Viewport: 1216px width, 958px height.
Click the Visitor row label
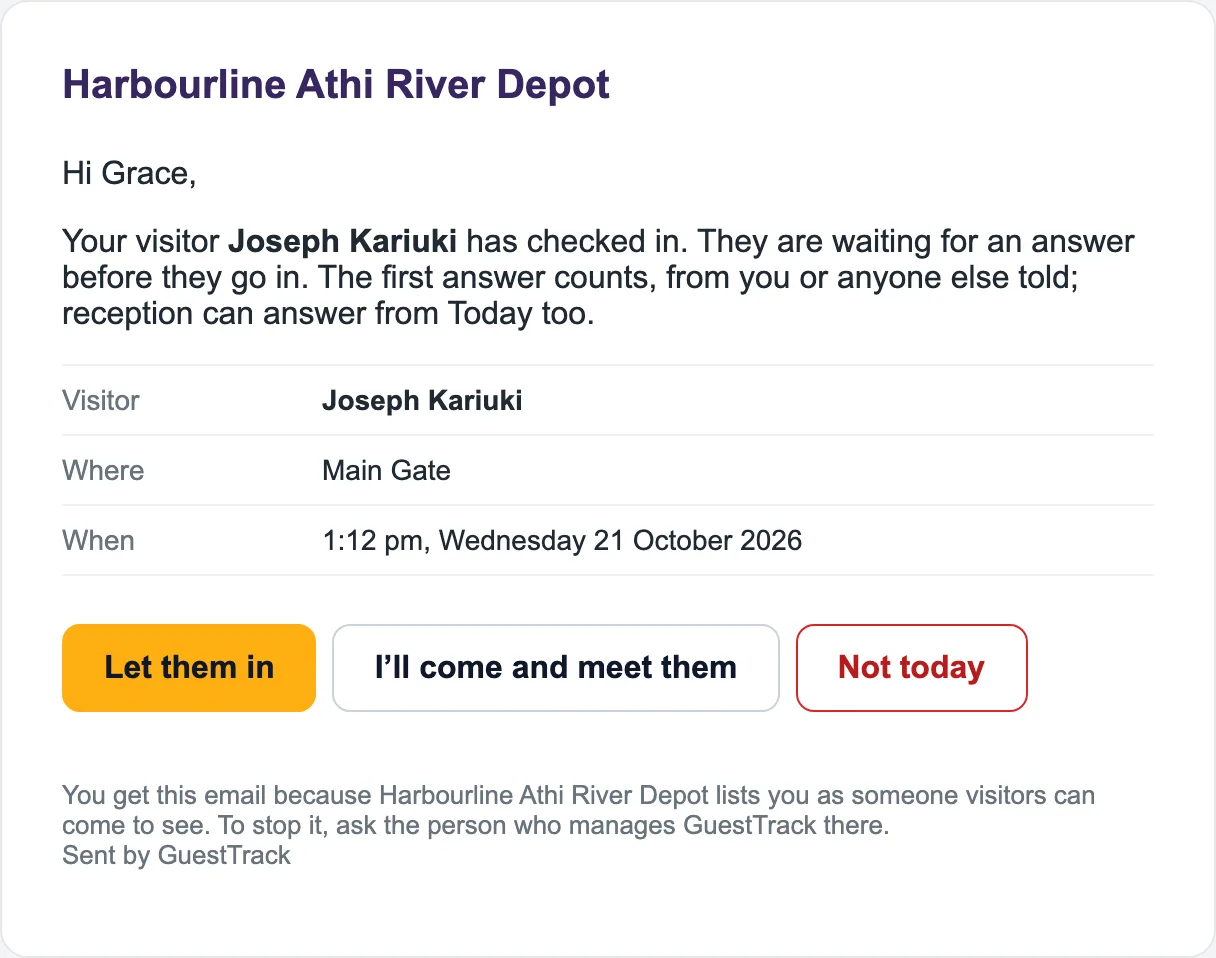(x=101, y=401)
